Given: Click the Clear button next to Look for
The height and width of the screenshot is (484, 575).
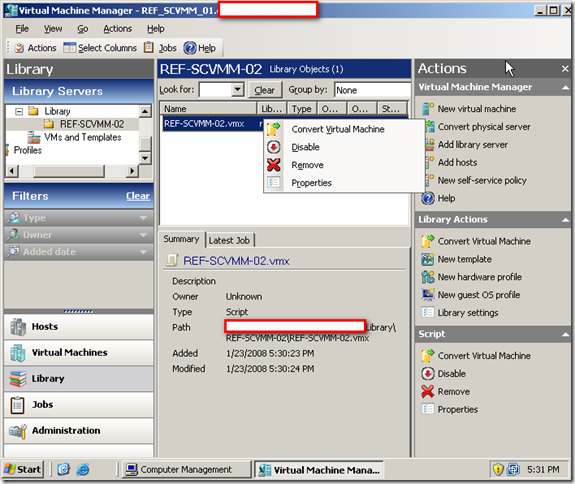Looking at the screenshot, I should (265, 90).
